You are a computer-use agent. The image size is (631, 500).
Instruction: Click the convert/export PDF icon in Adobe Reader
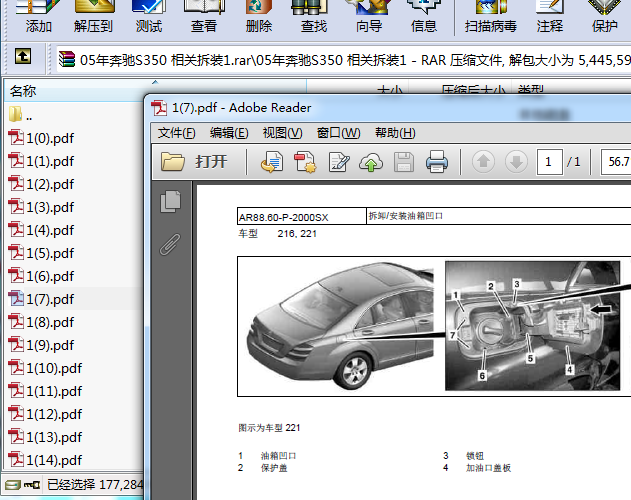(x=272, y=162)
